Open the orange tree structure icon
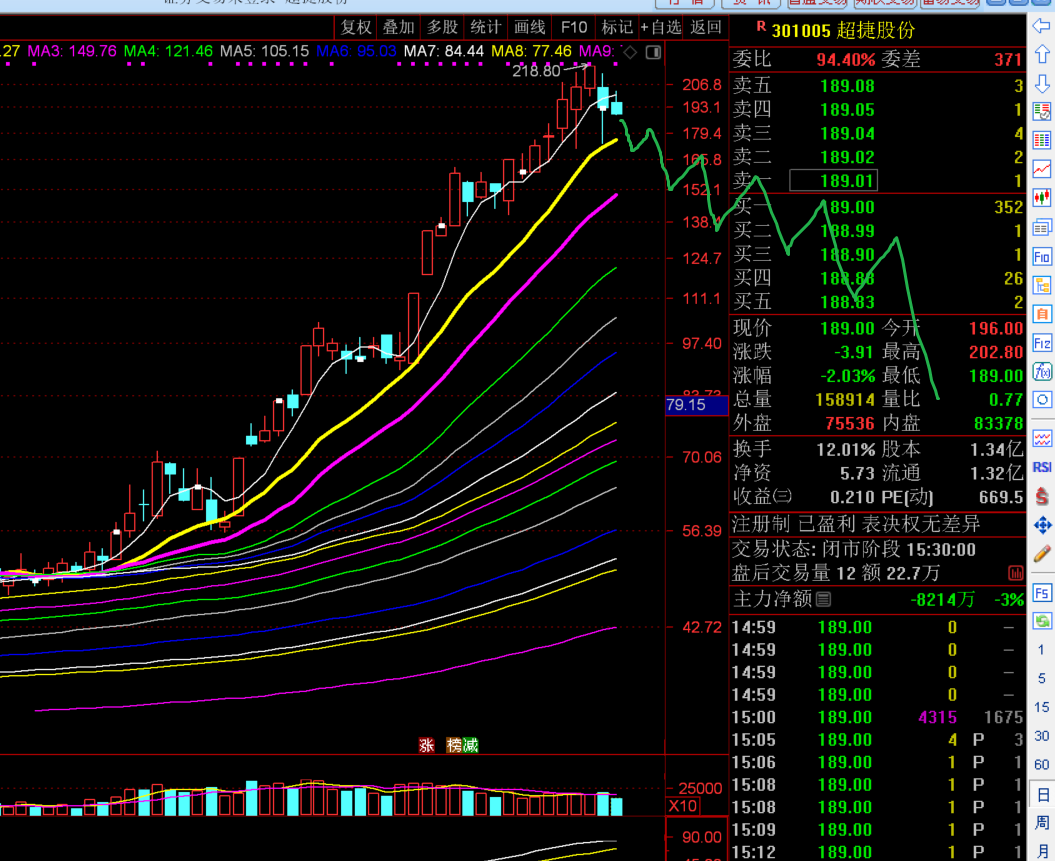This screenshot has width=1055, height=861. click(1042, 286)
